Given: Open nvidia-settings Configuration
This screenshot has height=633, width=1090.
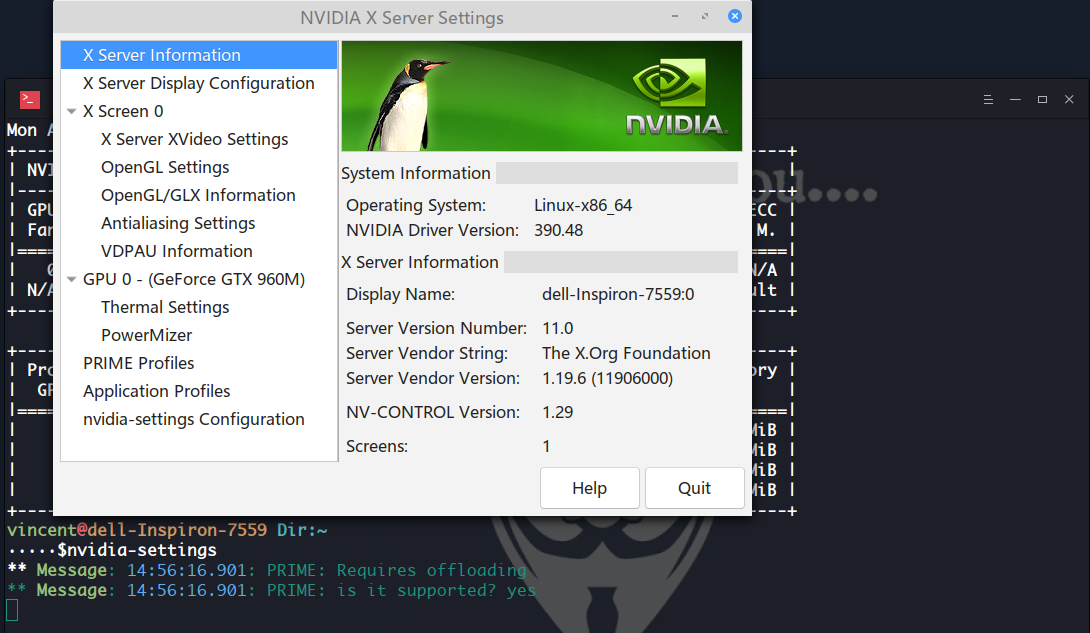Looking at the screenshot, I should (193, 419).
